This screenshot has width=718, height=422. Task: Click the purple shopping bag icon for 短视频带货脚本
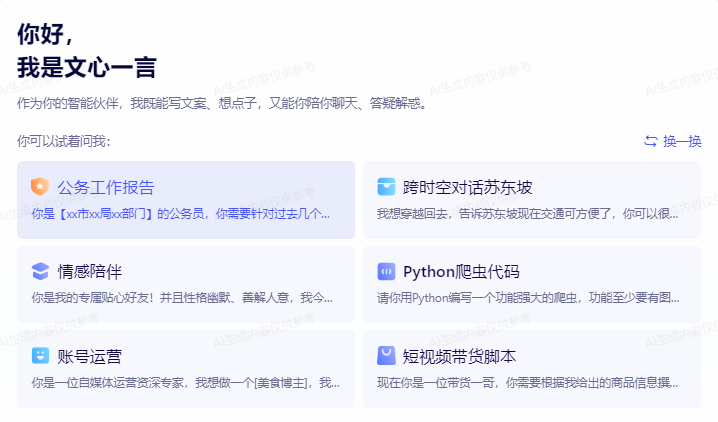pyautogui.click(x=386, y=356)
